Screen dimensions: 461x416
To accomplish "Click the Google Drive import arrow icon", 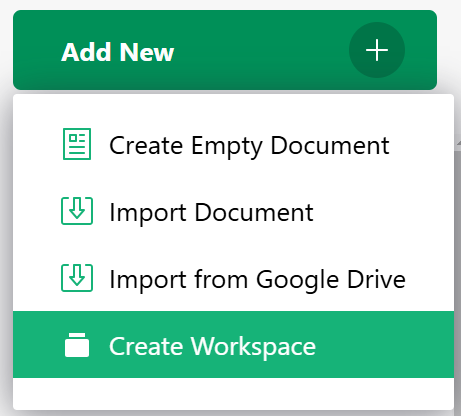I will [x=77, y=278].
